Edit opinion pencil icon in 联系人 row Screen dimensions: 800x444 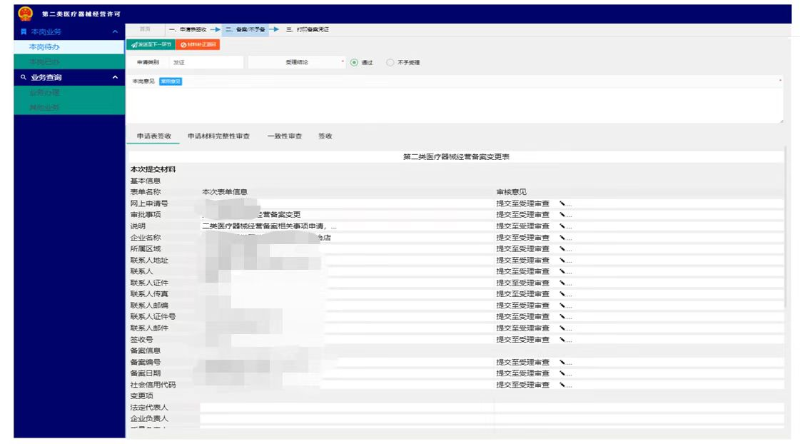coord(562,271)
